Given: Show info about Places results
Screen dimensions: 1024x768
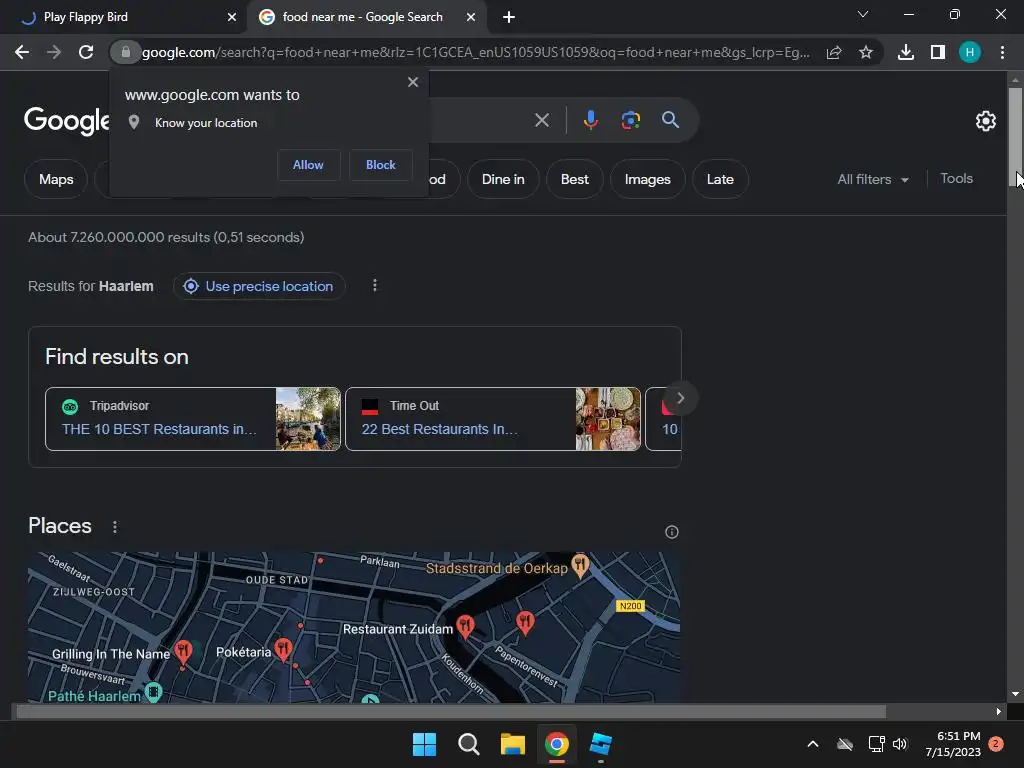Looking at the screenshot, I should point(671,532).
